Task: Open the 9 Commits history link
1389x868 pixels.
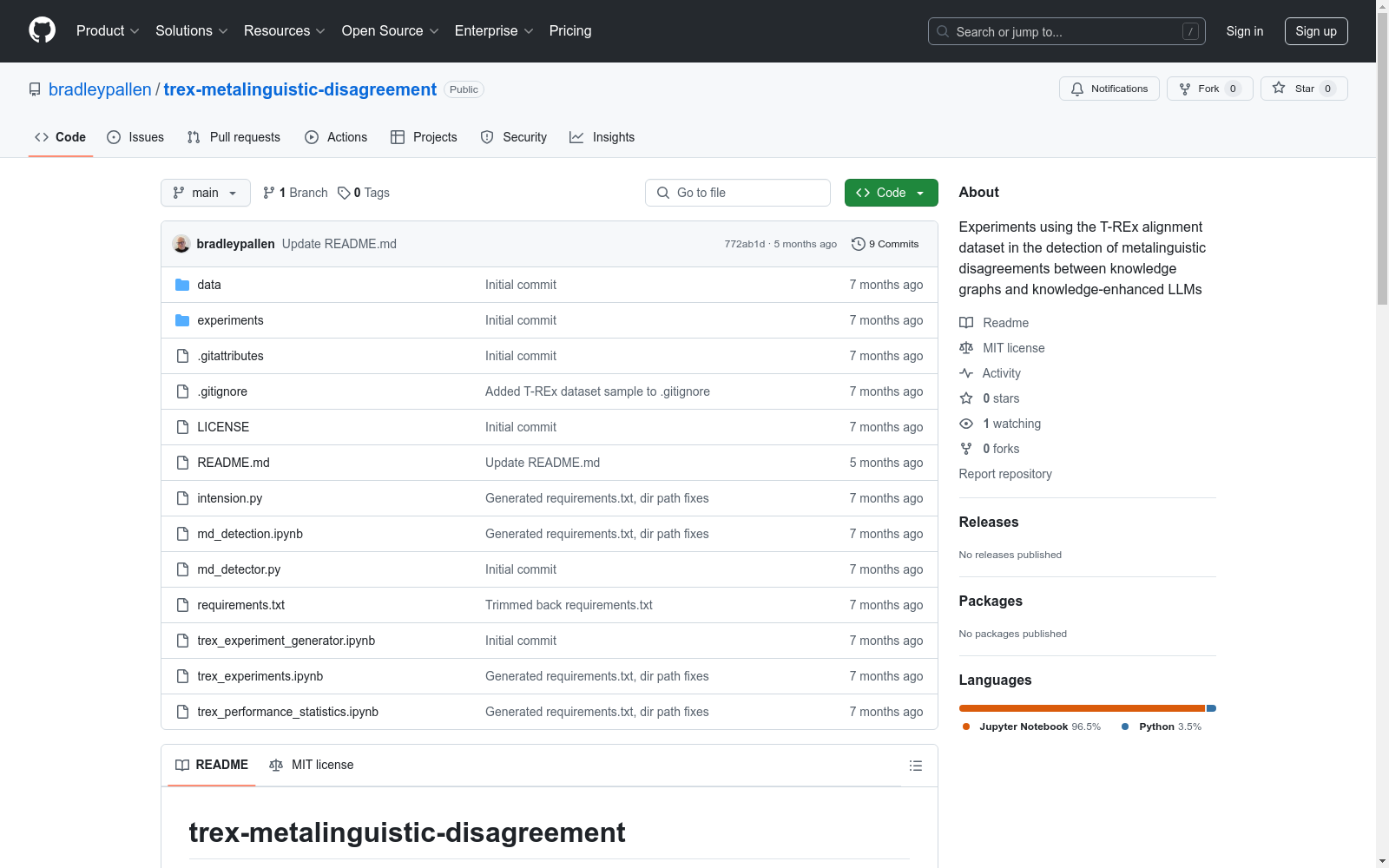Action: click(885, 244)
